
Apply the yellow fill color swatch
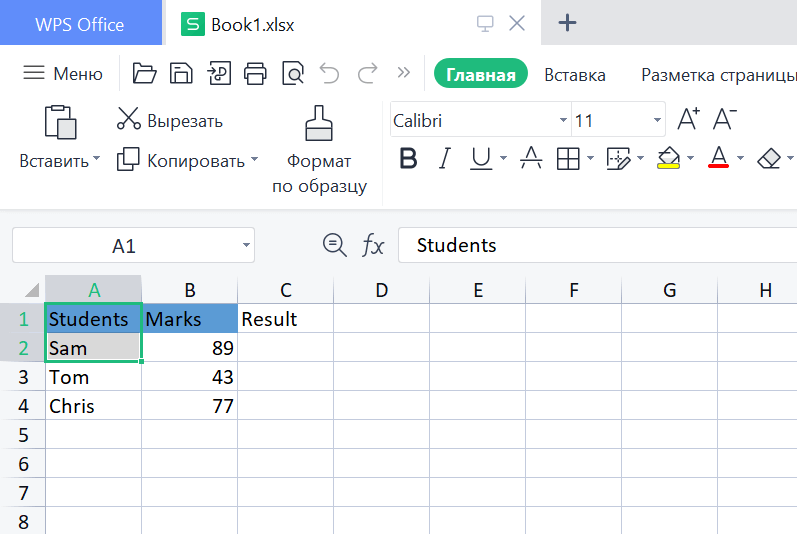tap(668, 158)
